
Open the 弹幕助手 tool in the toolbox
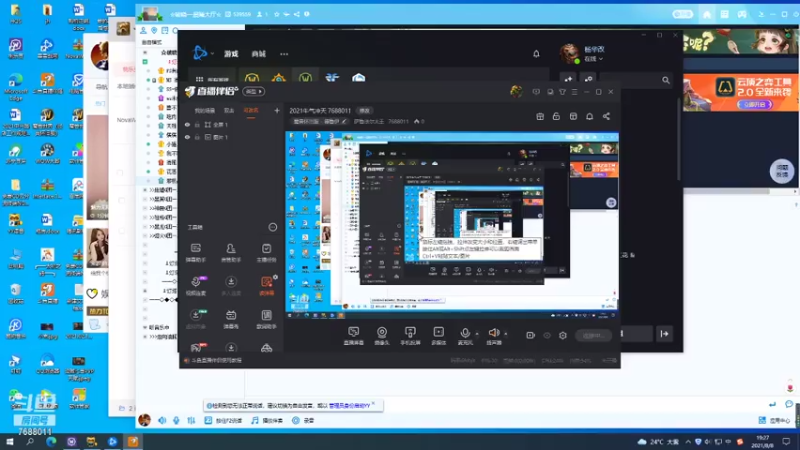pos(196,253)
